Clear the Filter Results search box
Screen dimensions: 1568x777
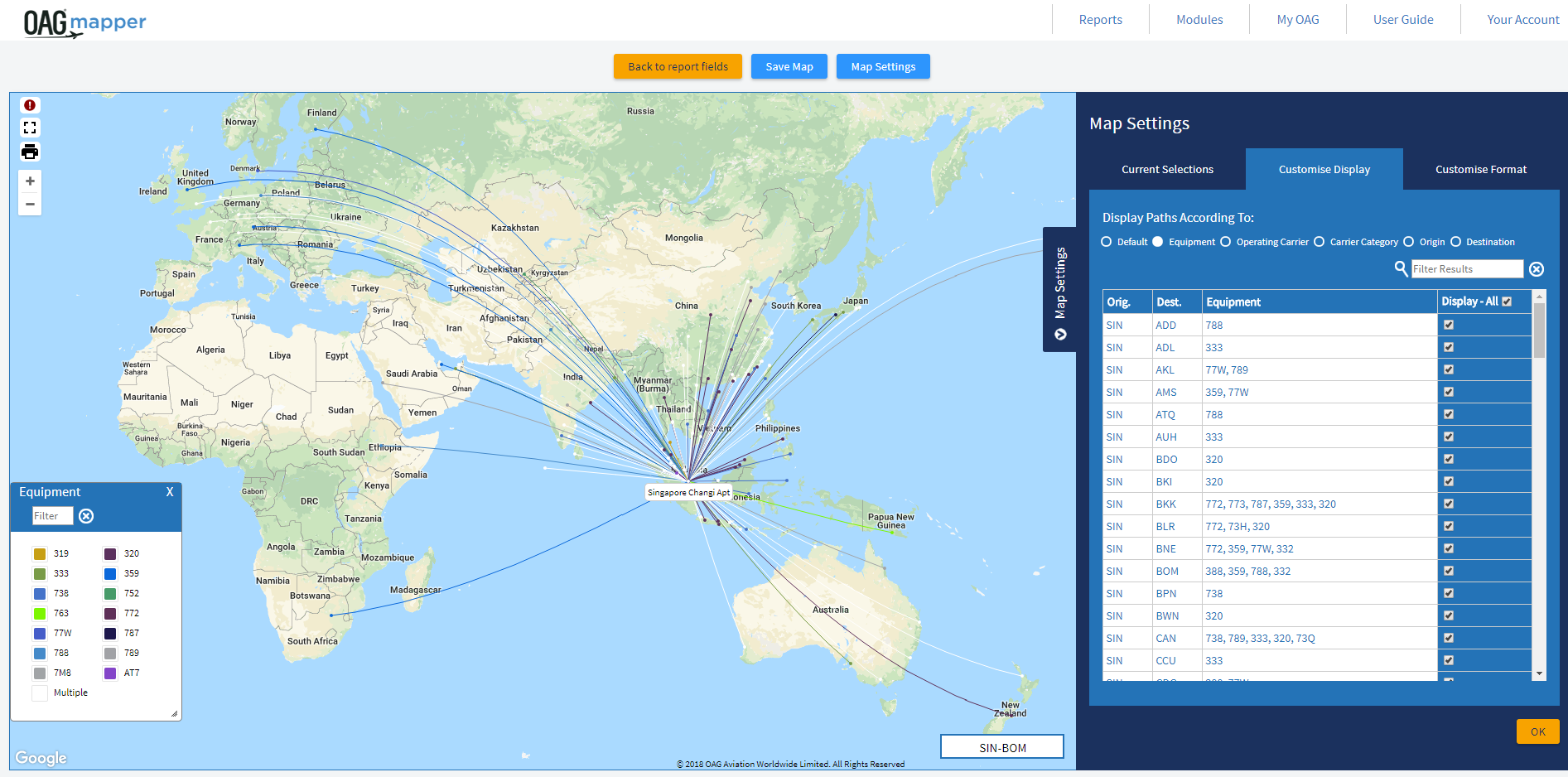[x=1536, y=269]
